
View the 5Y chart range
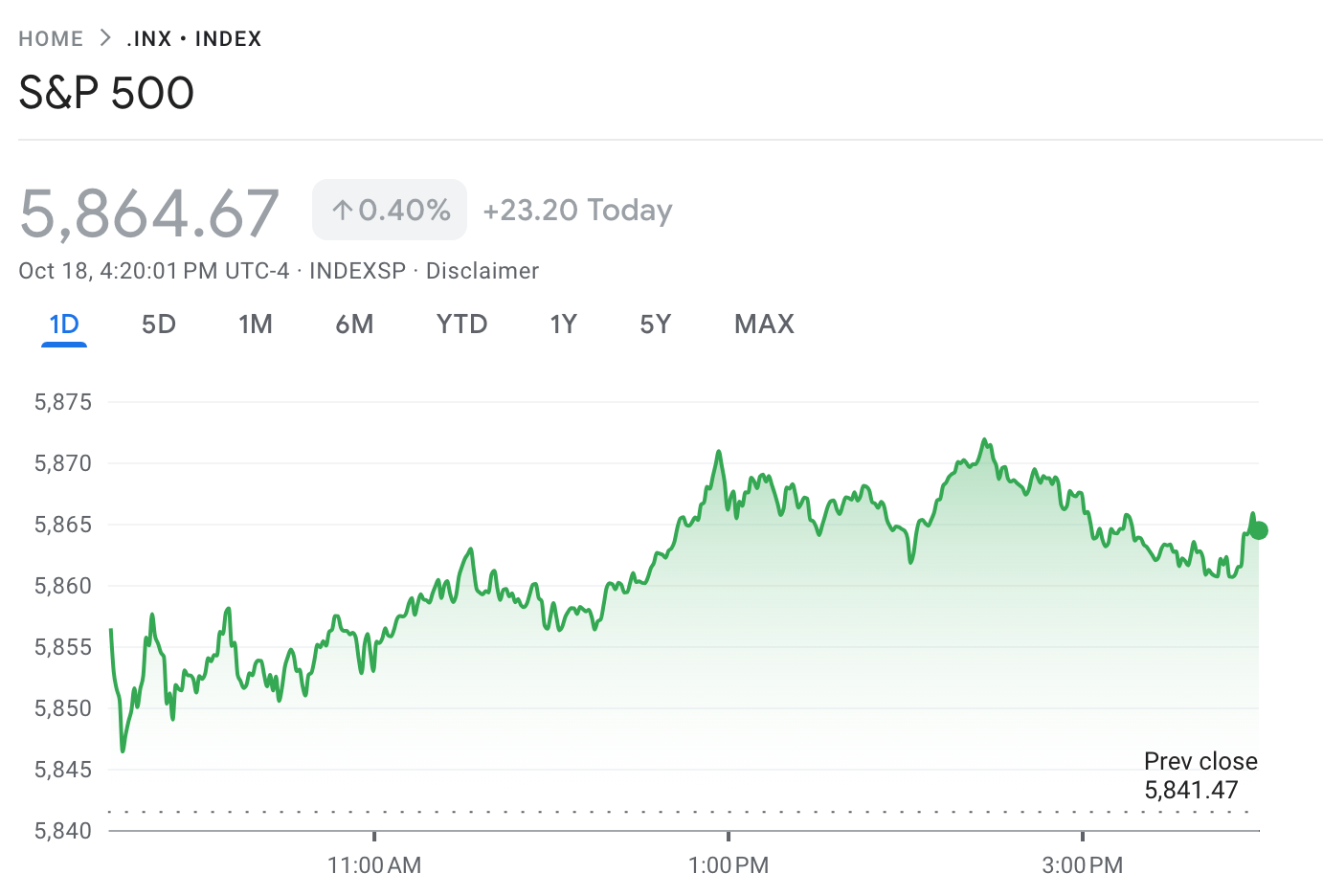pyautogui.click(x=656, y=325)
